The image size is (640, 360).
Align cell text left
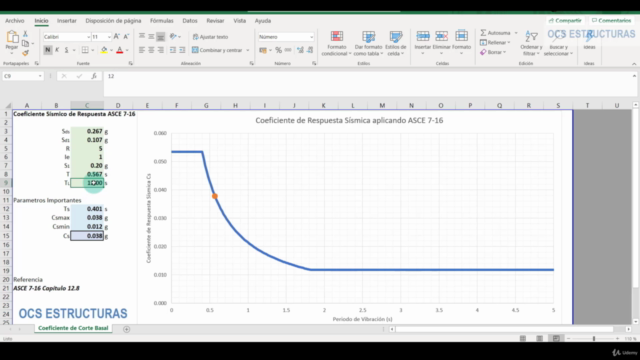tap(142, 50)
